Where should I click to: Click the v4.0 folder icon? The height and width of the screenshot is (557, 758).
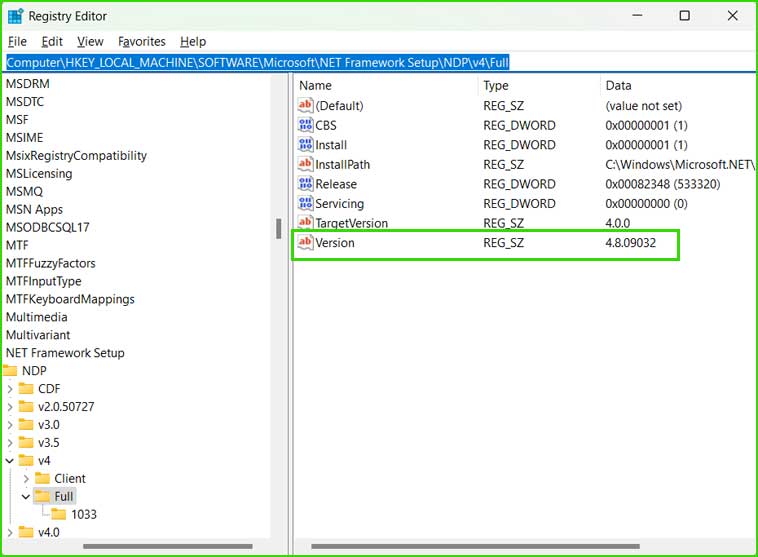coord(26,532)
